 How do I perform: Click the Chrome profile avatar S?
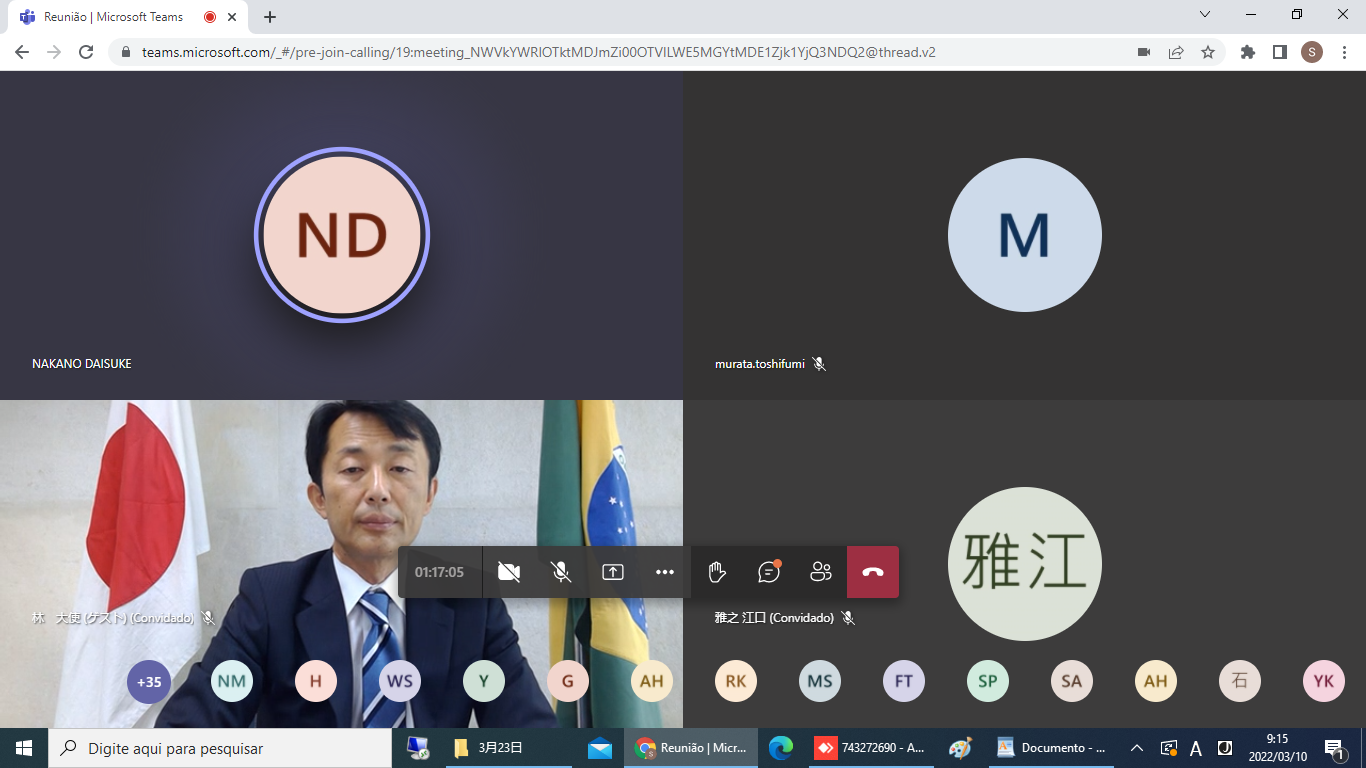coord(1312,52)
